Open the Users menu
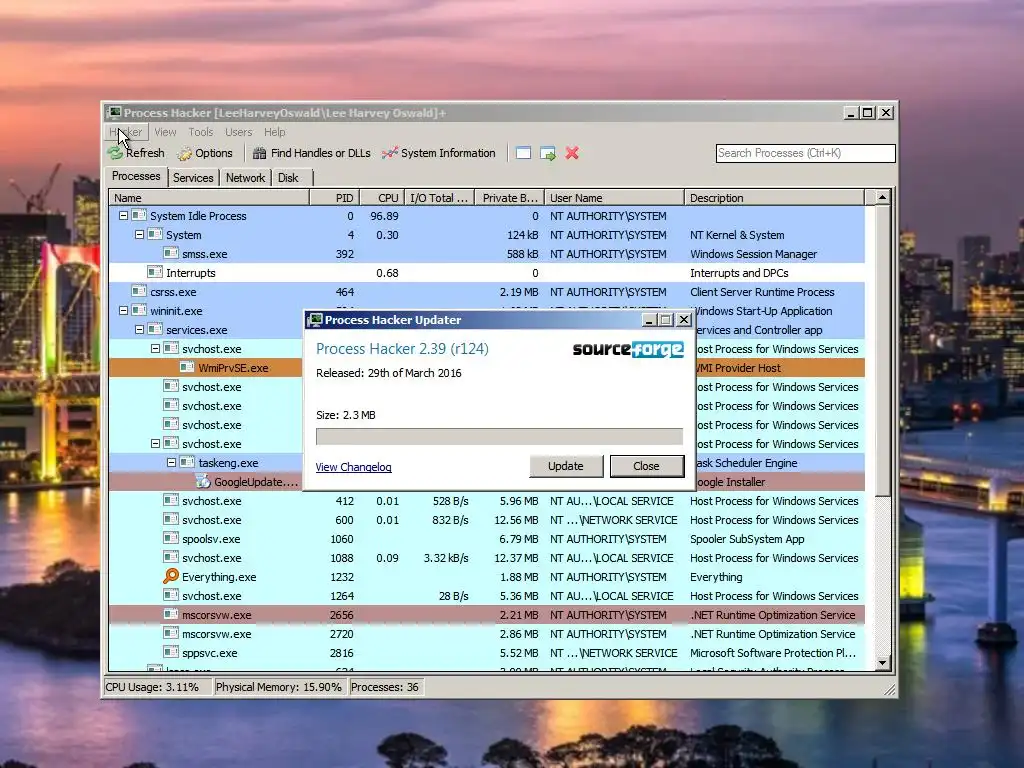 pyautogui.click(x=238, y=132)
